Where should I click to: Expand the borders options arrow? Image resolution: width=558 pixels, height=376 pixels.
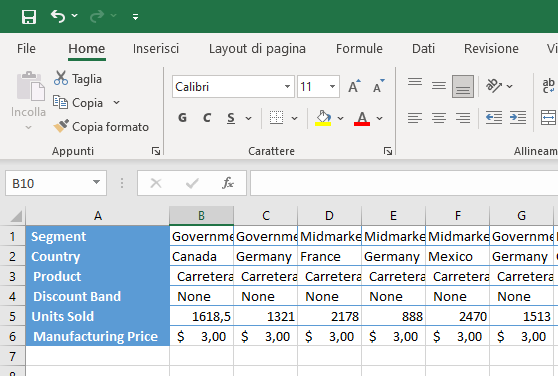(x=294, y=118)
